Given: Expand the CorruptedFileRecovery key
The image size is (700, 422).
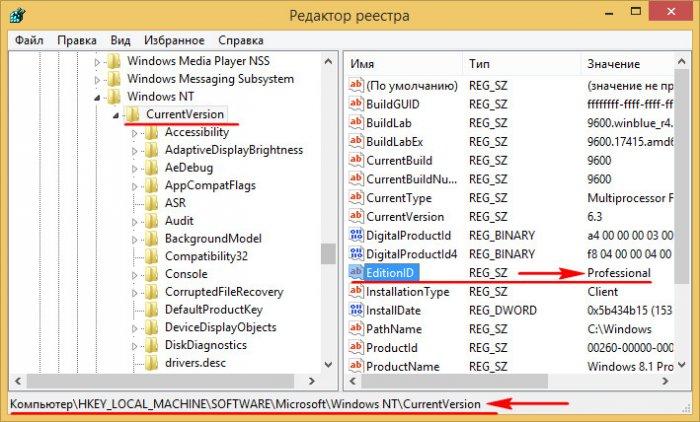Looking at the screenshot, I should click(134, 293).
